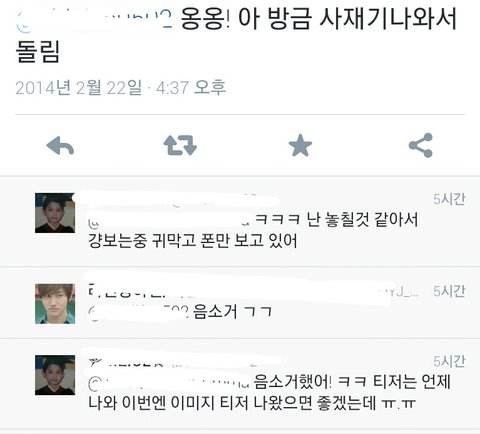Open the first reply's profile avatar
This screenshot has width=480, height=434.
[x=55, y=213]
